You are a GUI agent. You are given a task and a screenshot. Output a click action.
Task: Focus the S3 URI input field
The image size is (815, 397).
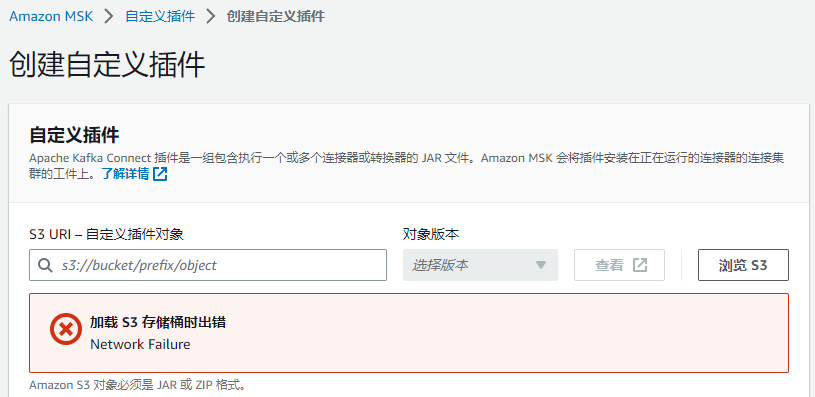click(x=208, y=265)
